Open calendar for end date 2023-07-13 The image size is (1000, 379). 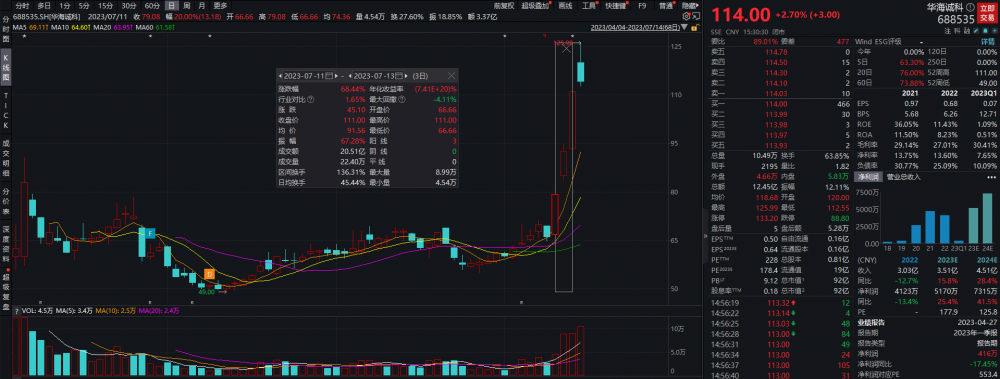[399, 76]
